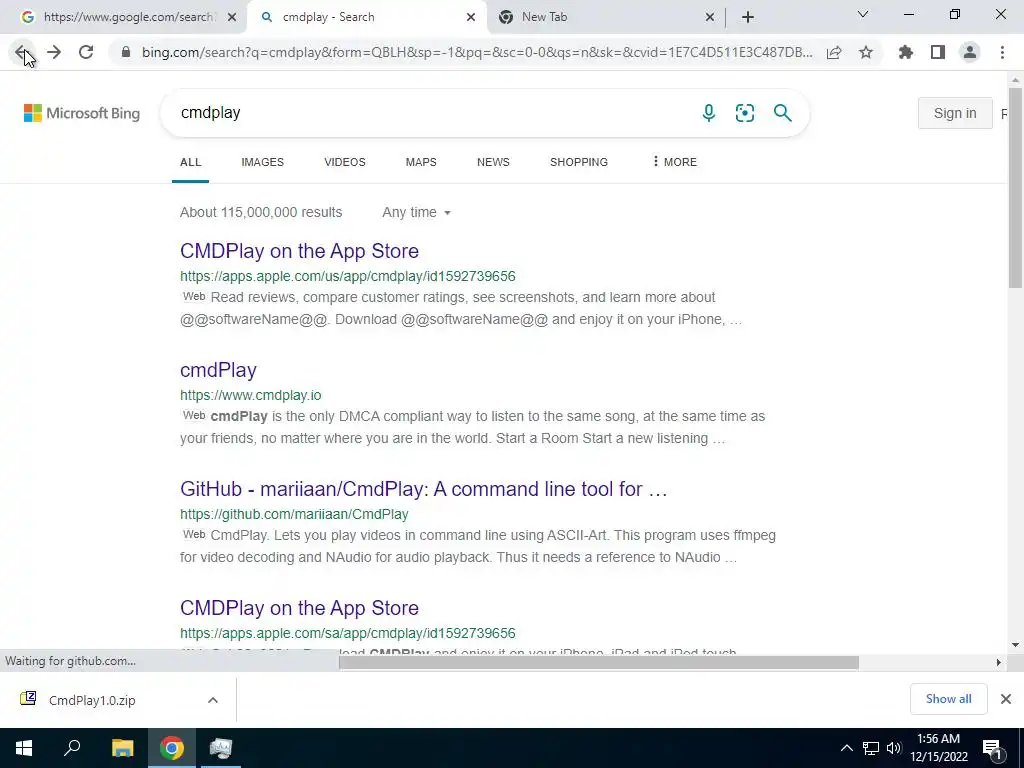1024x768 pixels.
Task: Click the Chrome taskbar icon
Action: coord(172,748)
